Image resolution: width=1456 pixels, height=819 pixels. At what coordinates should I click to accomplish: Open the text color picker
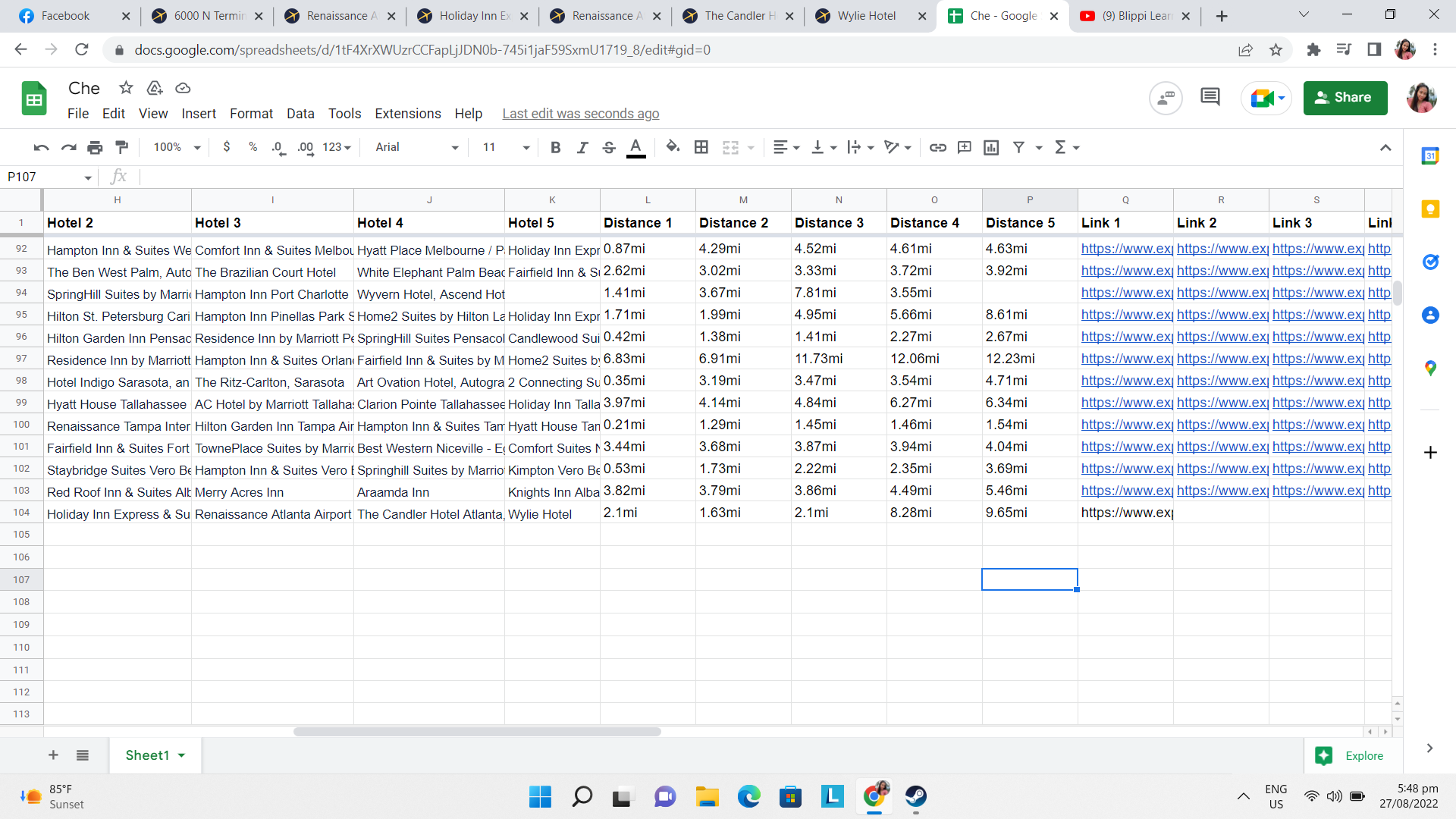click(636, 147)
